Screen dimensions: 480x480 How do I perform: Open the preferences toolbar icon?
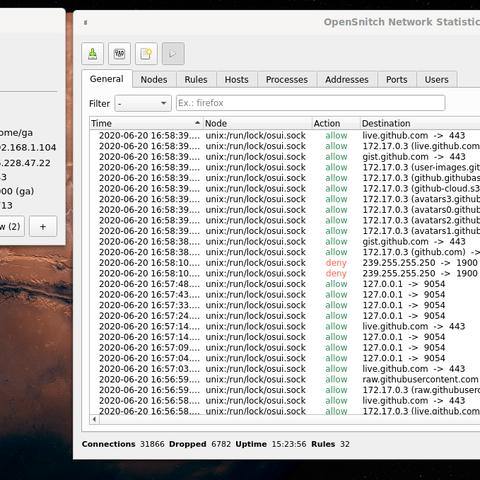pyautogui.click(x=119, y=53)
